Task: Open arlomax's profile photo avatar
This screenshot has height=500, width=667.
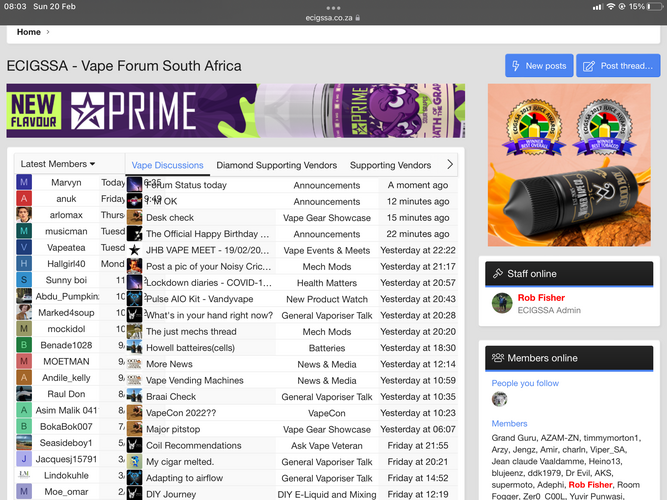Action: (x=24, y=214)
